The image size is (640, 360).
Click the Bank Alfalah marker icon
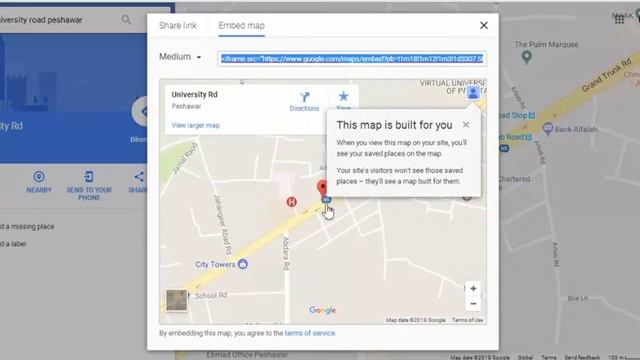[548, 129]
